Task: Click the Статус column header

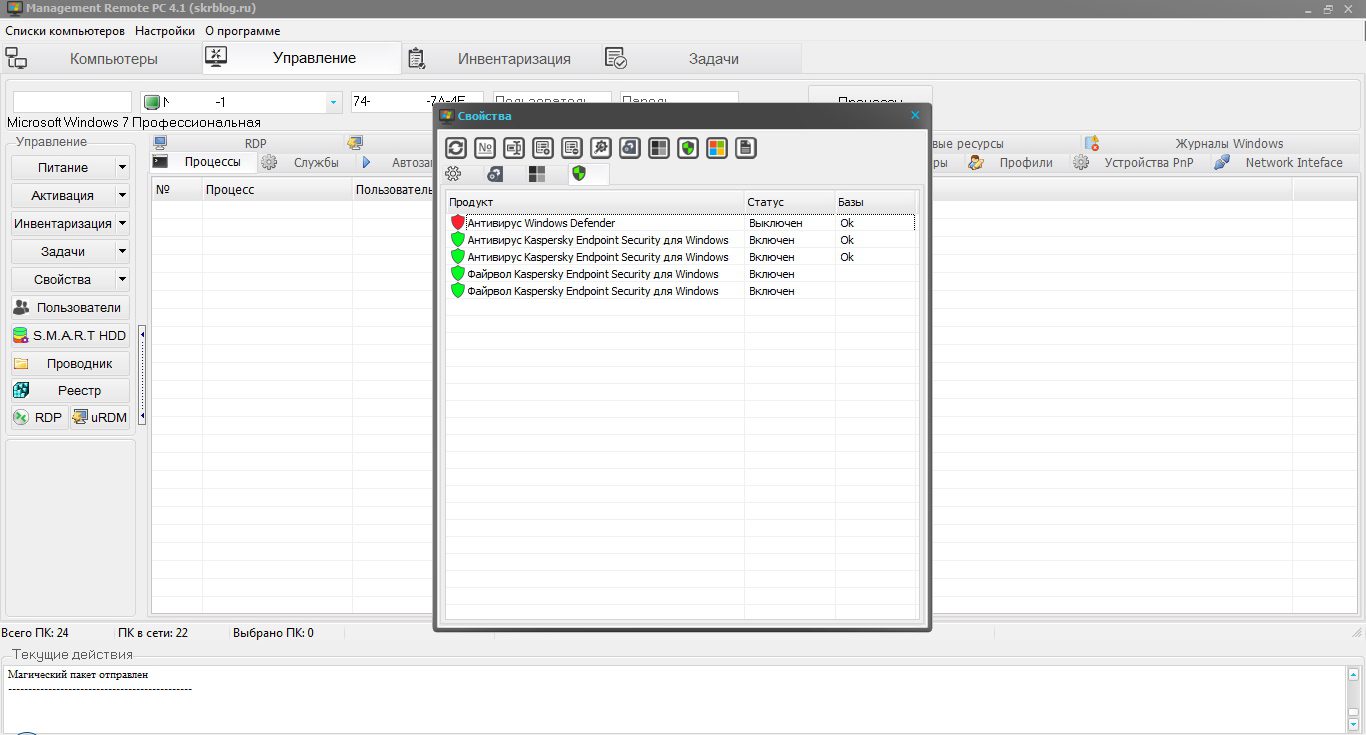Action: click(789, 202)
